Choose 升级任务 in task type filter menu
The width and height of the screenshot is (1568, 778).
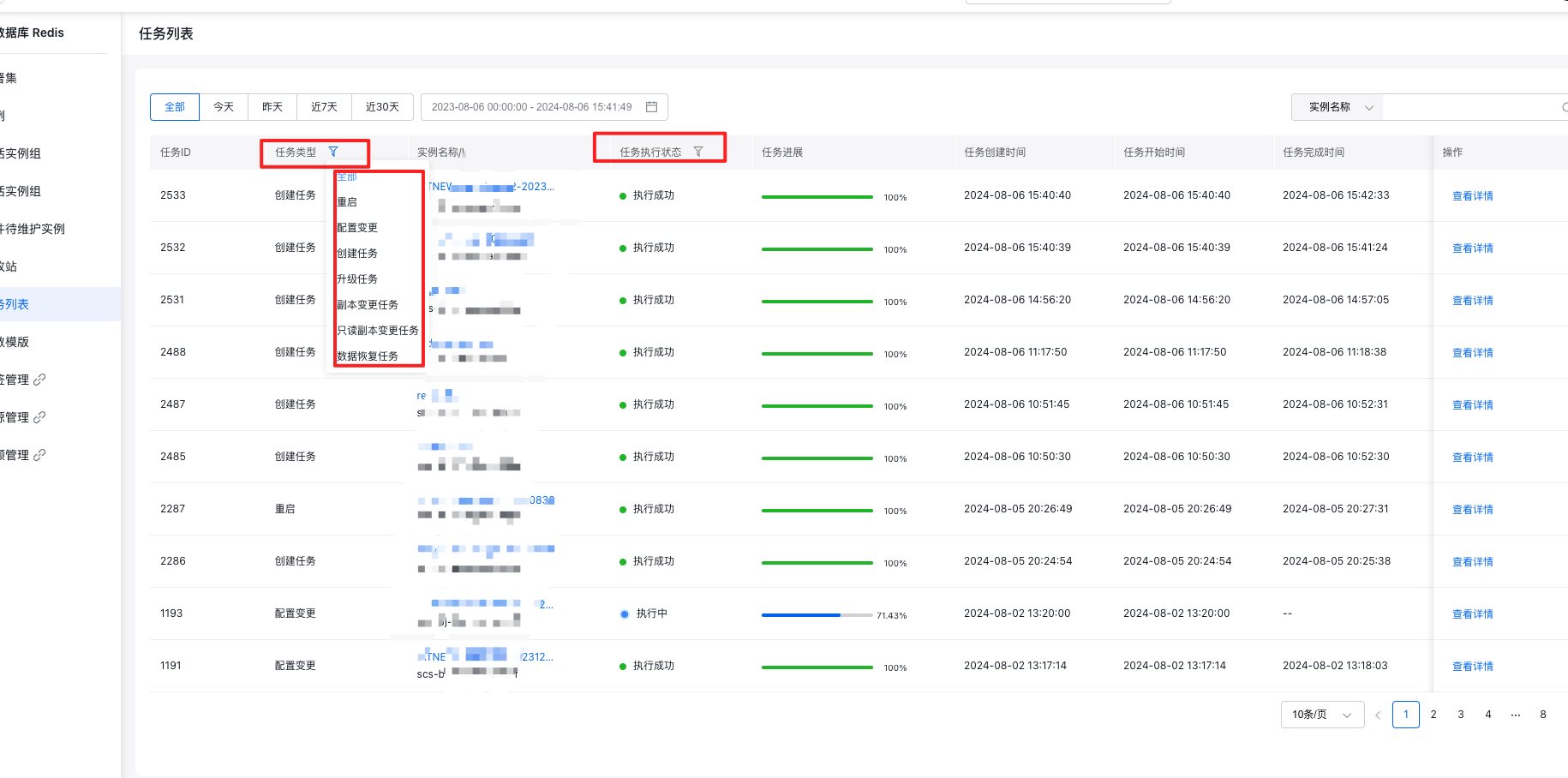tap(357, 279)
